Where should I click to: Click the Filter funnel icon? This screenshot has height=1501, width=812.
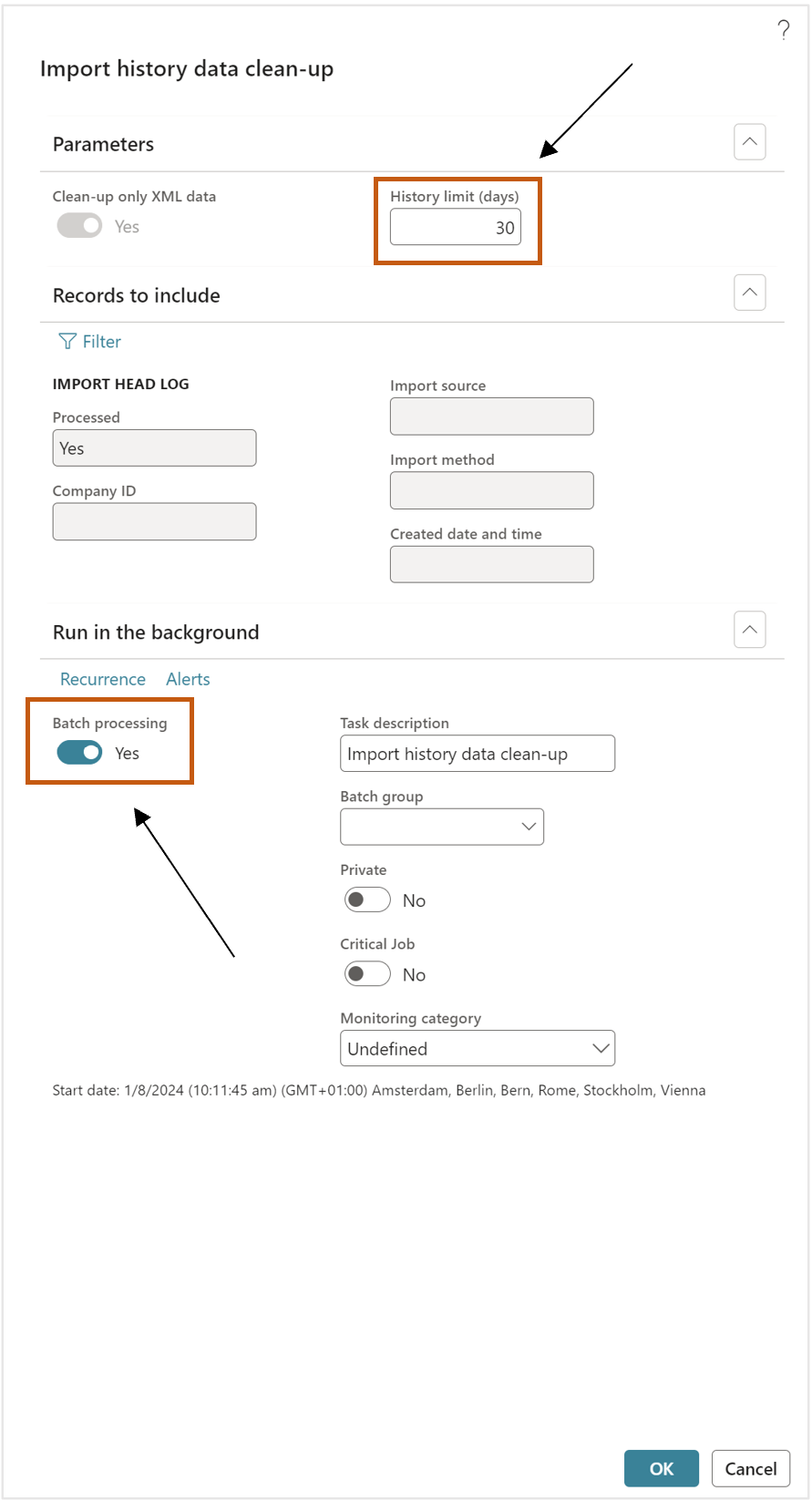[x=67, y=342]
